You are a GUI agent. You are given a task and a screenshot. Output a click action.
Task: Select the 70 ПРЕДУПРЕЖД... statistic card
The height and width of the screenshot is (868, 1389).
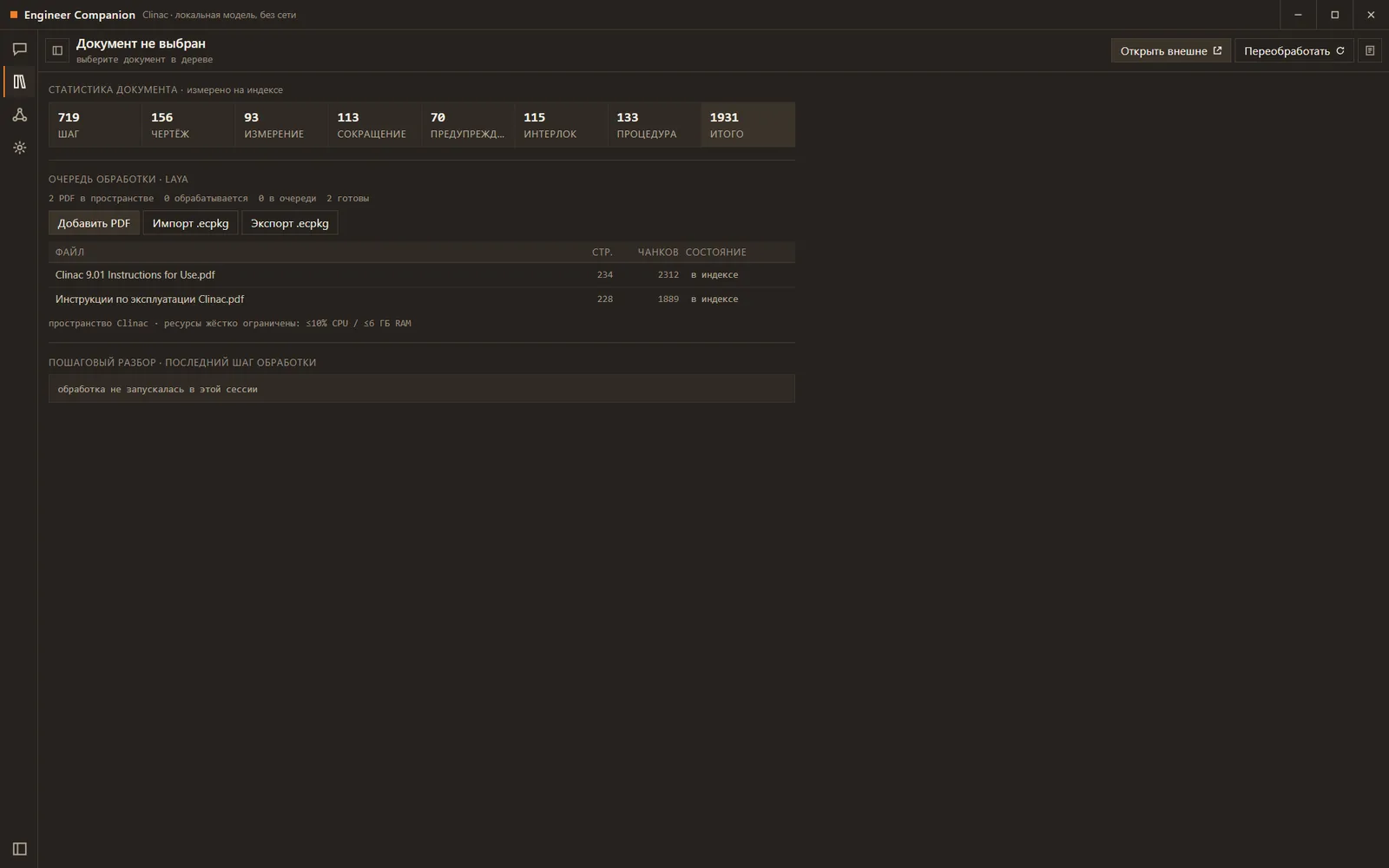point(467,125)
